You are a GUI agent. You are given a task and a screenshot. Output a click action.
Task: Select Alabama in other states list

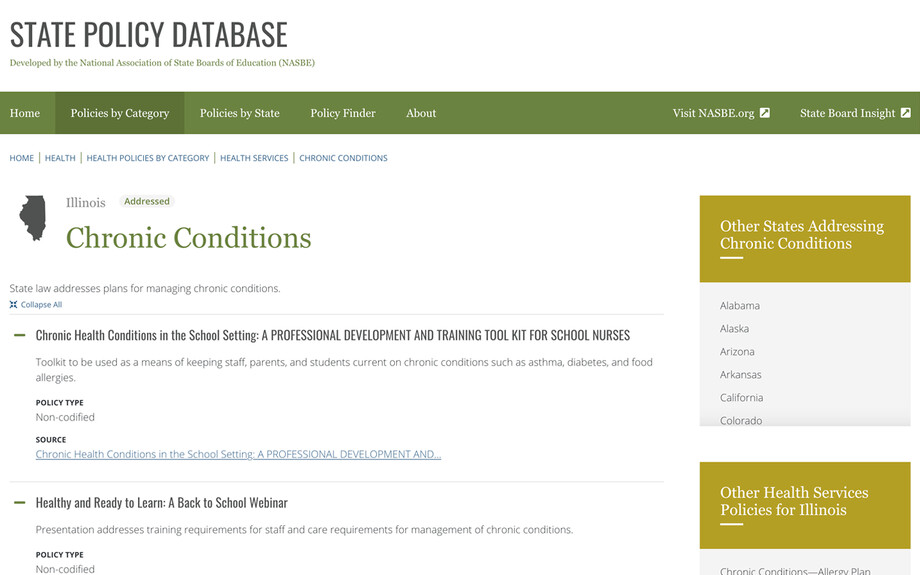739,306
